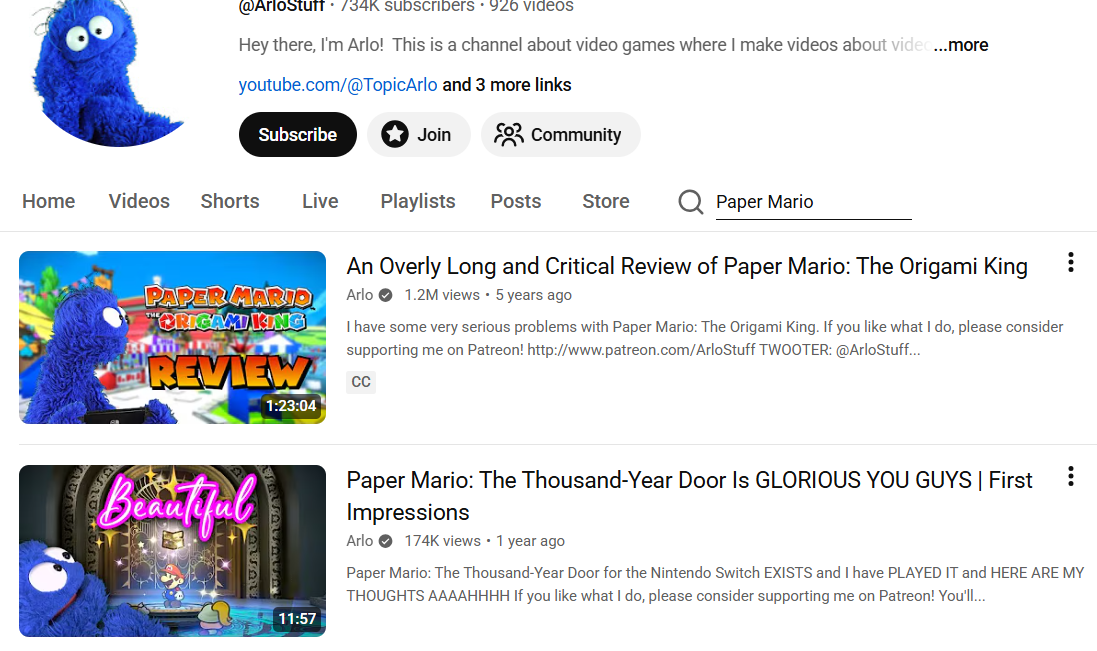Click the CC closed captions badge
This screenshot has width=1097, height=651.
tap(361, 382)
